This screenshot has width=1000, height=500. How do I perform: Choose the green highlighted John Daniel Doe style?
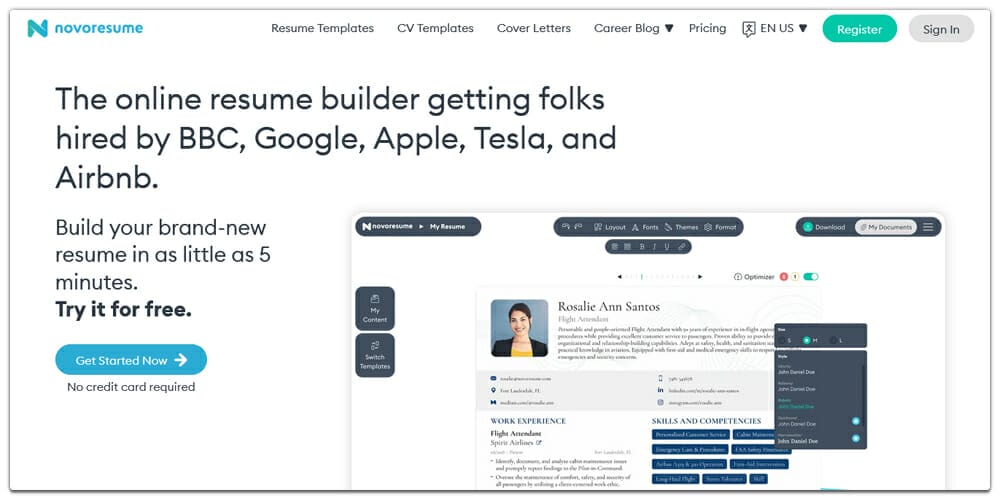[796, 404]
